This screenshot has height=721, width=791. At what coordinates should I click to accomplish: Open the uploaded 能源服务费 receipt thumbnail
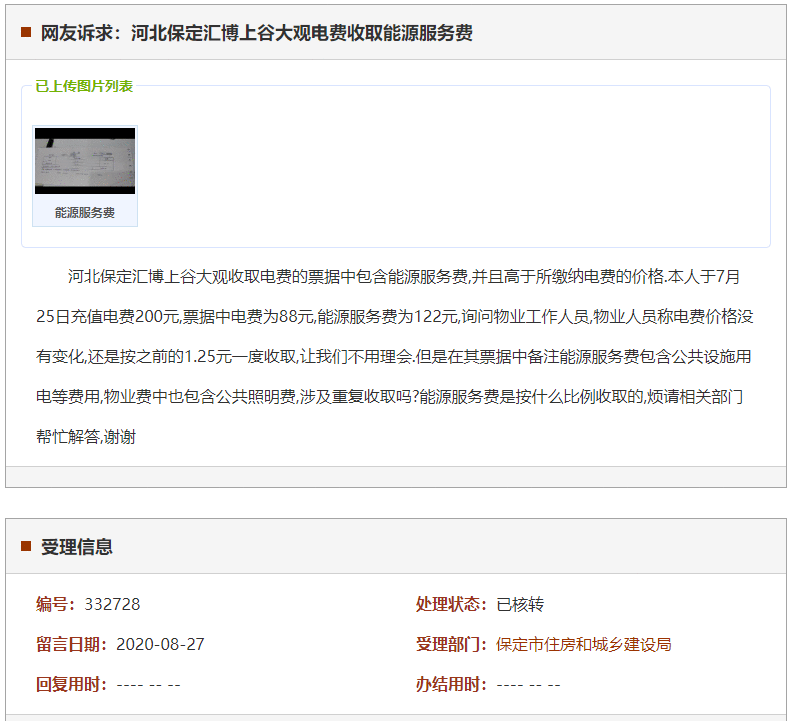pos(85,161)
